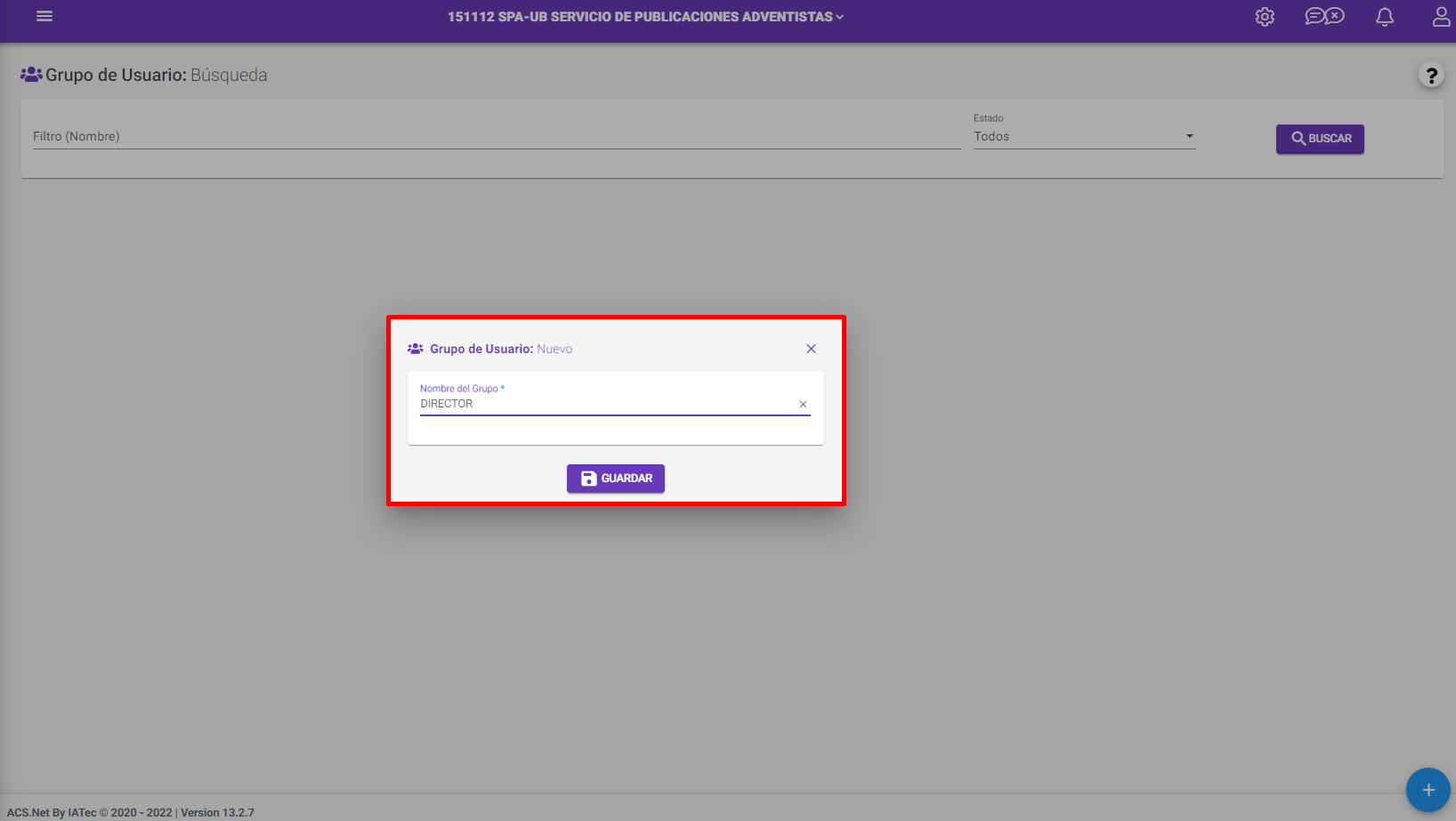Expand the SPA-UB entity selector in header
This screenshot has width=1456, height=821.
tap(645, 17)
